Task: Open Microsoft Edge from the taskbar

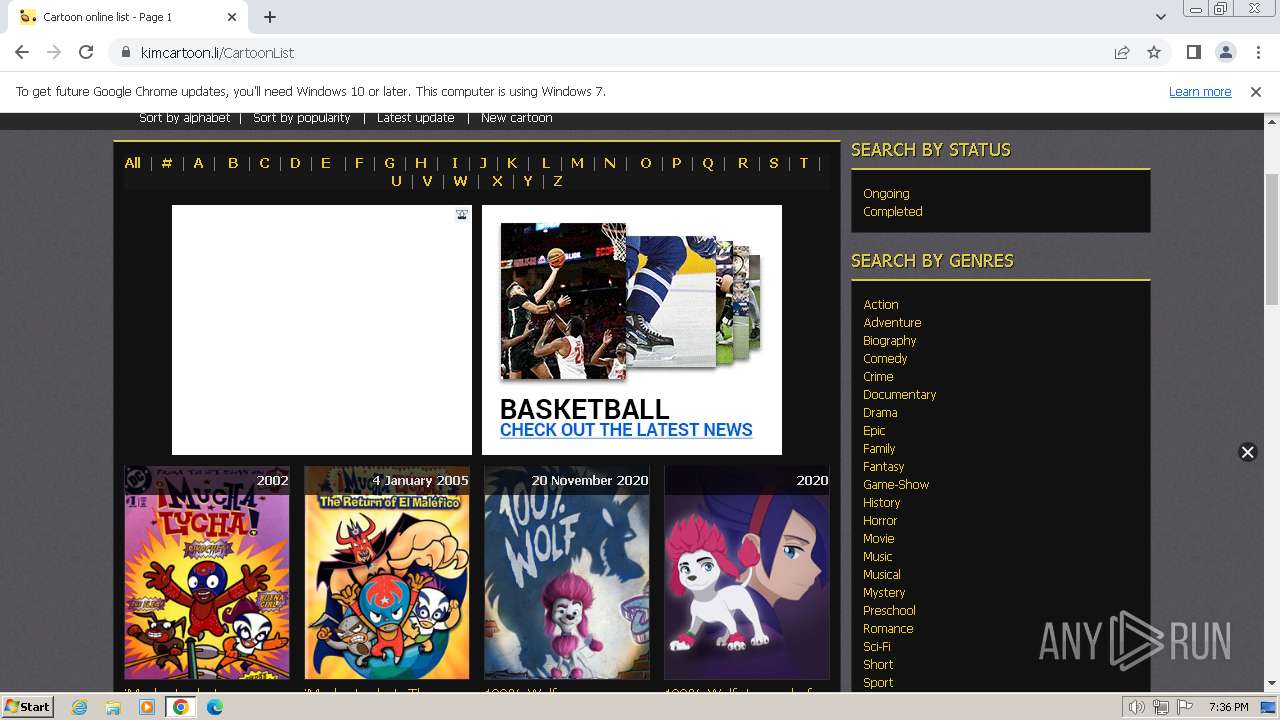Action: coord(215,707)
